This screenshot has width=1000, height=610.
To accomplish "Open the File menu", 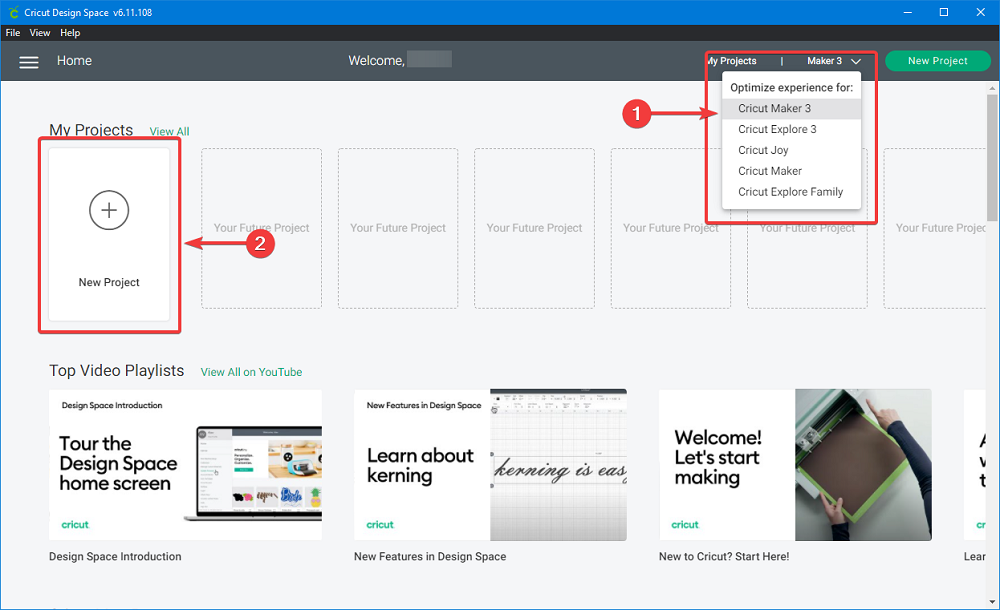I will (x=13, y=33).
